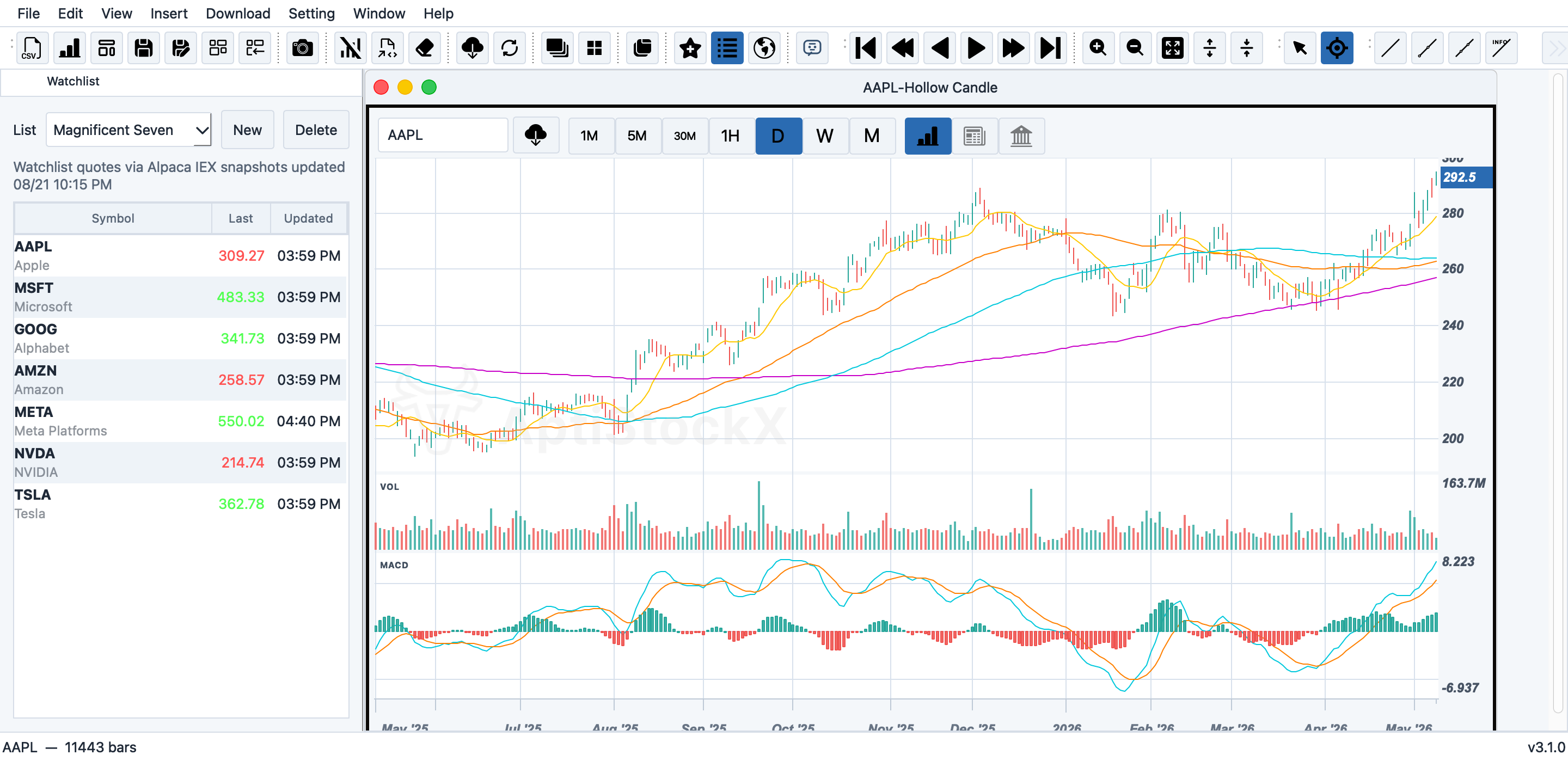This screenshot has width=1568, height=761.
Task: Step back one bar
Action: click(940, 48)
